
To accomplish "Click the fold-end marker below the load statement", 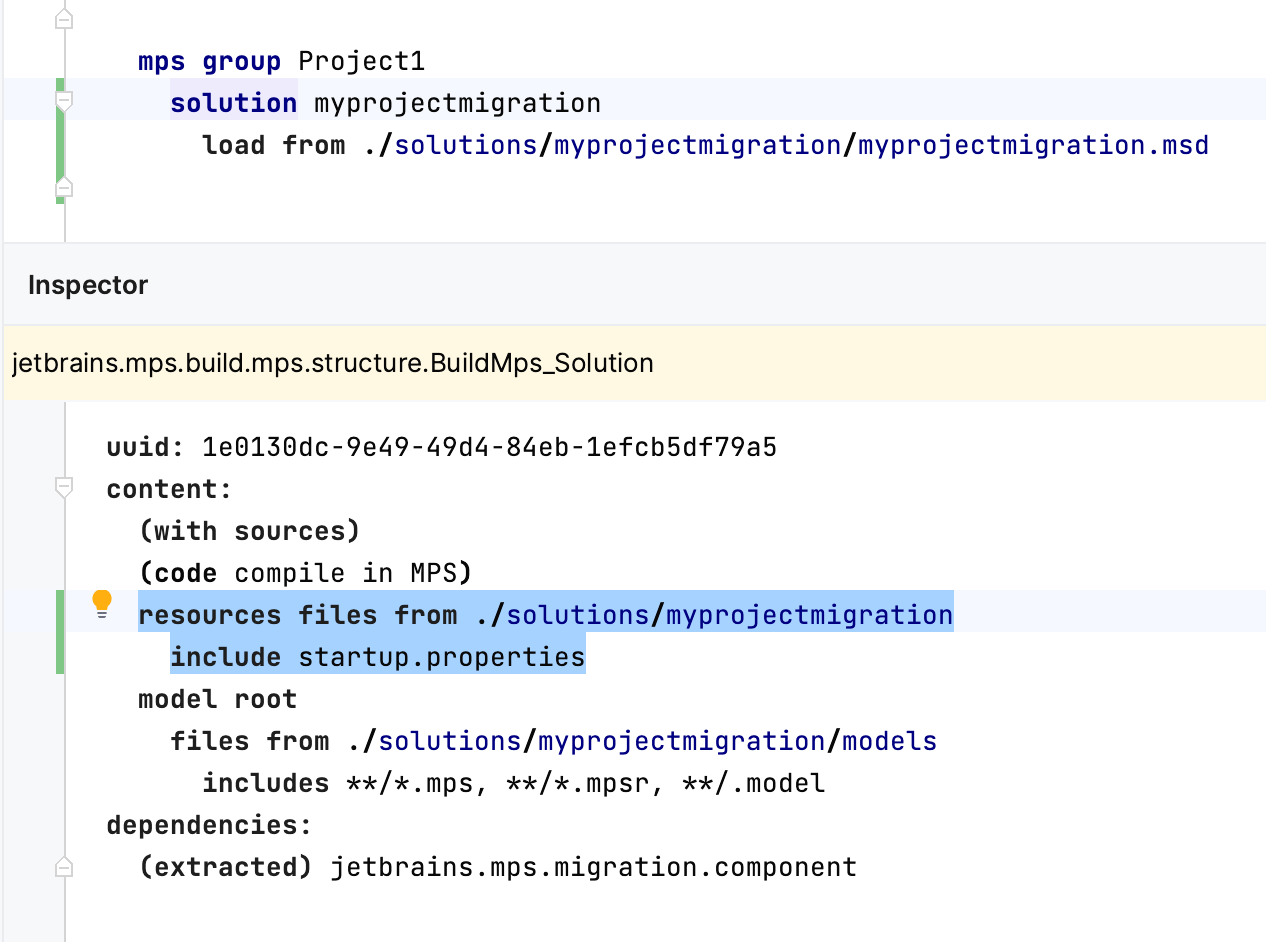I will [63, 186].
